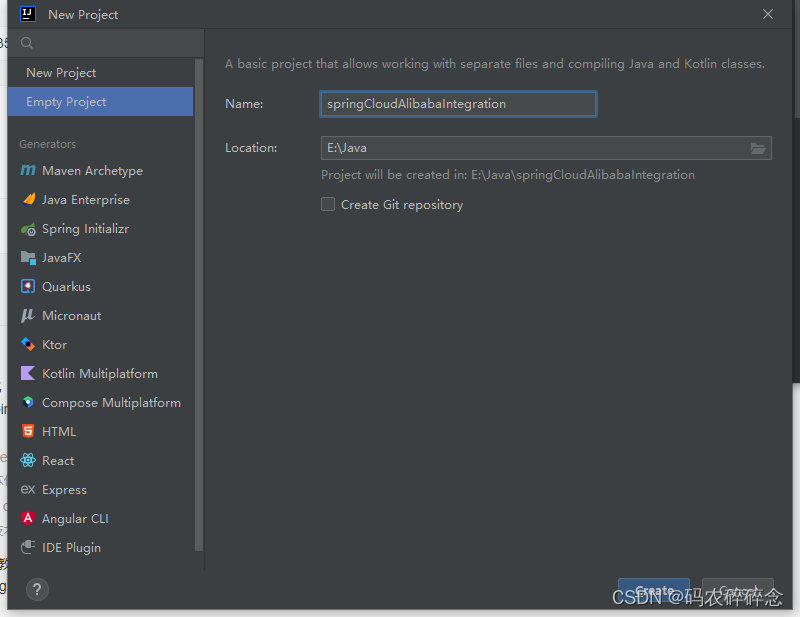This screenshot has height=617, width=800.
Task: Click the Location field showing E:\Java
Action: pyautogui.click(x=546, y=148)
